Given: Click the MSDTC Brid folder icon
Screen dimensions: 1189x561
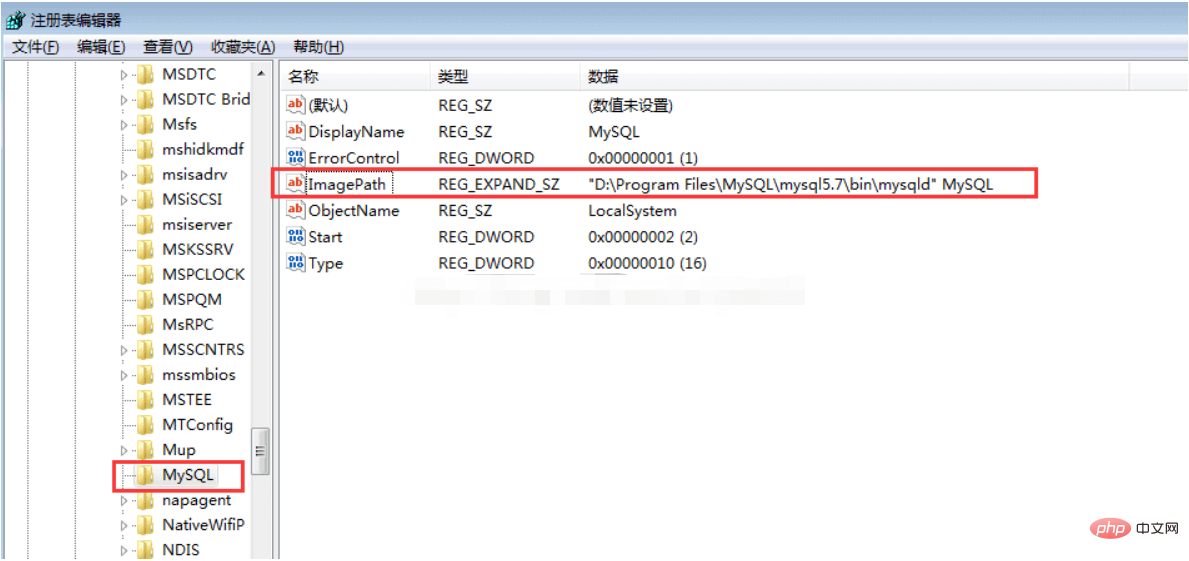Looking at the screenshot, I should tap(145, 99).
